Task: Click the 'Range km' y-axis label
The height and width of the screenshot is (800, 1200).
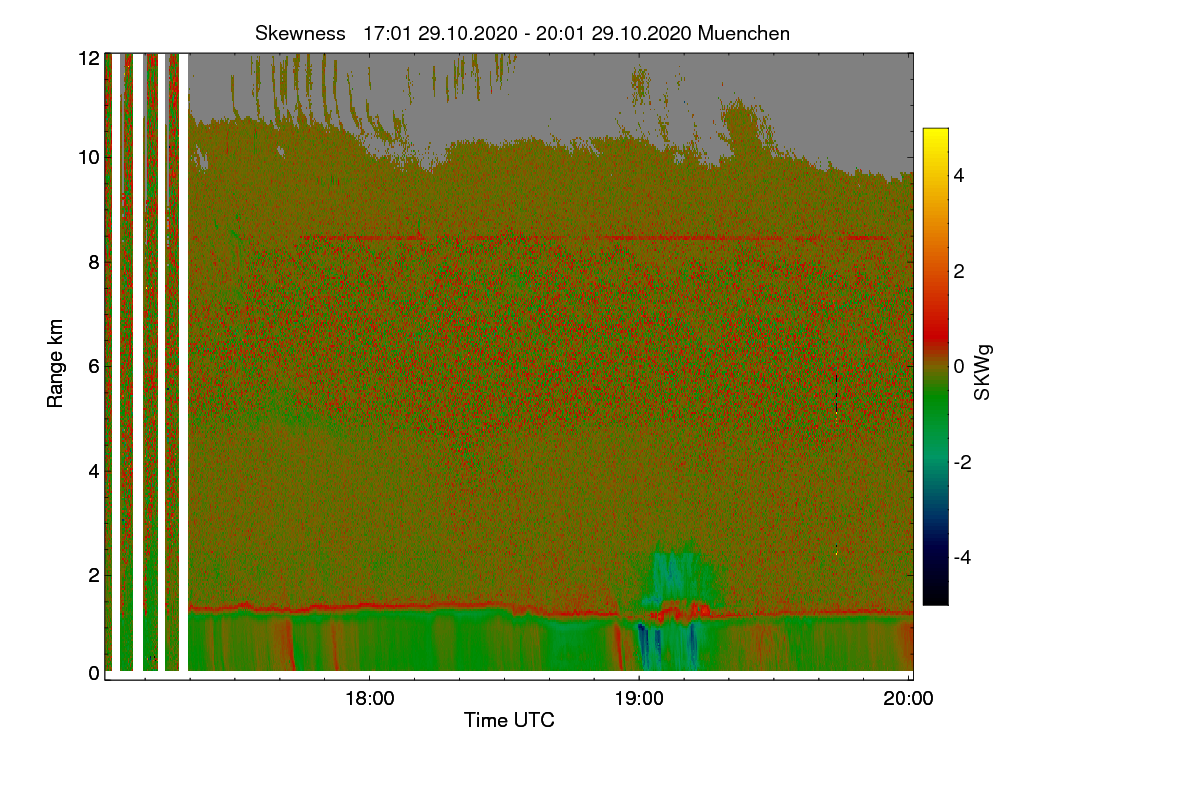Action: [56, 365]
